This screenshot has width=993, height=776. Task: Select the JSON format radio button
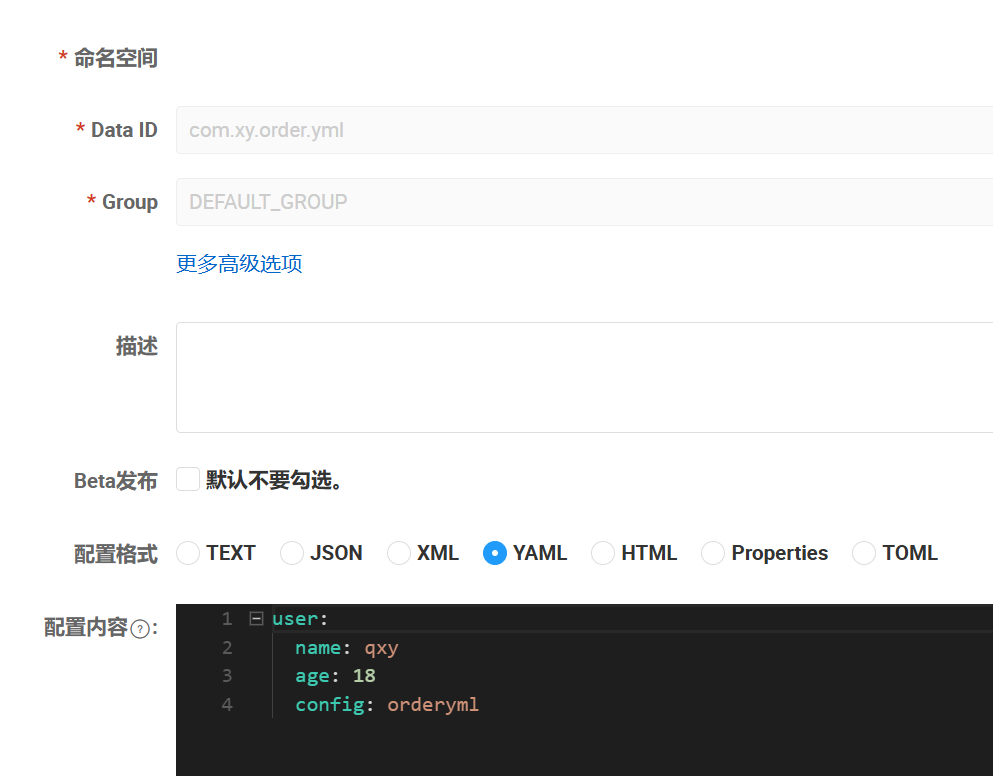pyautogui.click(x=292, y=553)
